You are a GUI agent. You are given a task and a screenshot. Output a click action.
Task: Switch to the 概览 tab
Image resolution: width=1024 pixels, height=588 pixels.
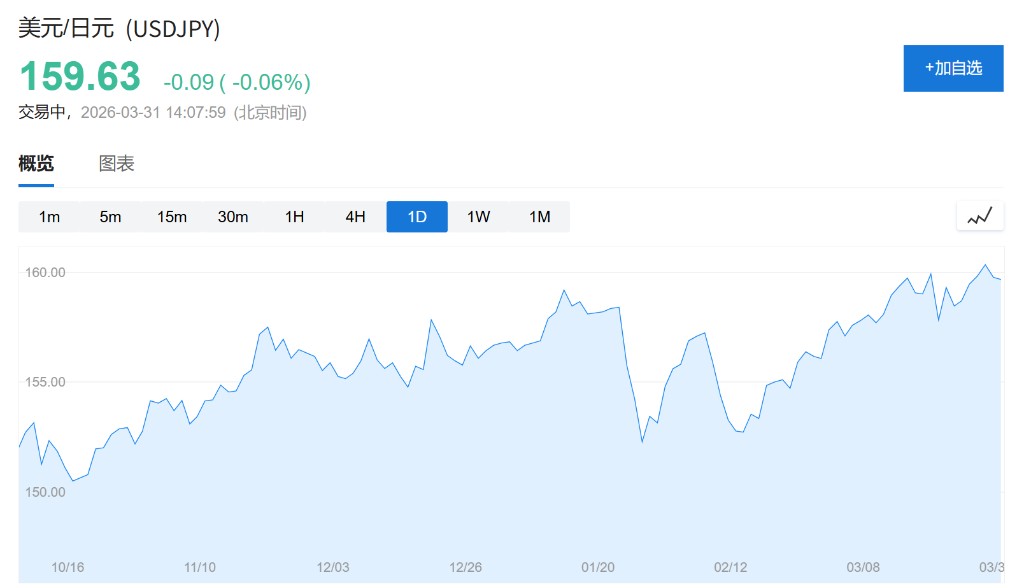36,164
